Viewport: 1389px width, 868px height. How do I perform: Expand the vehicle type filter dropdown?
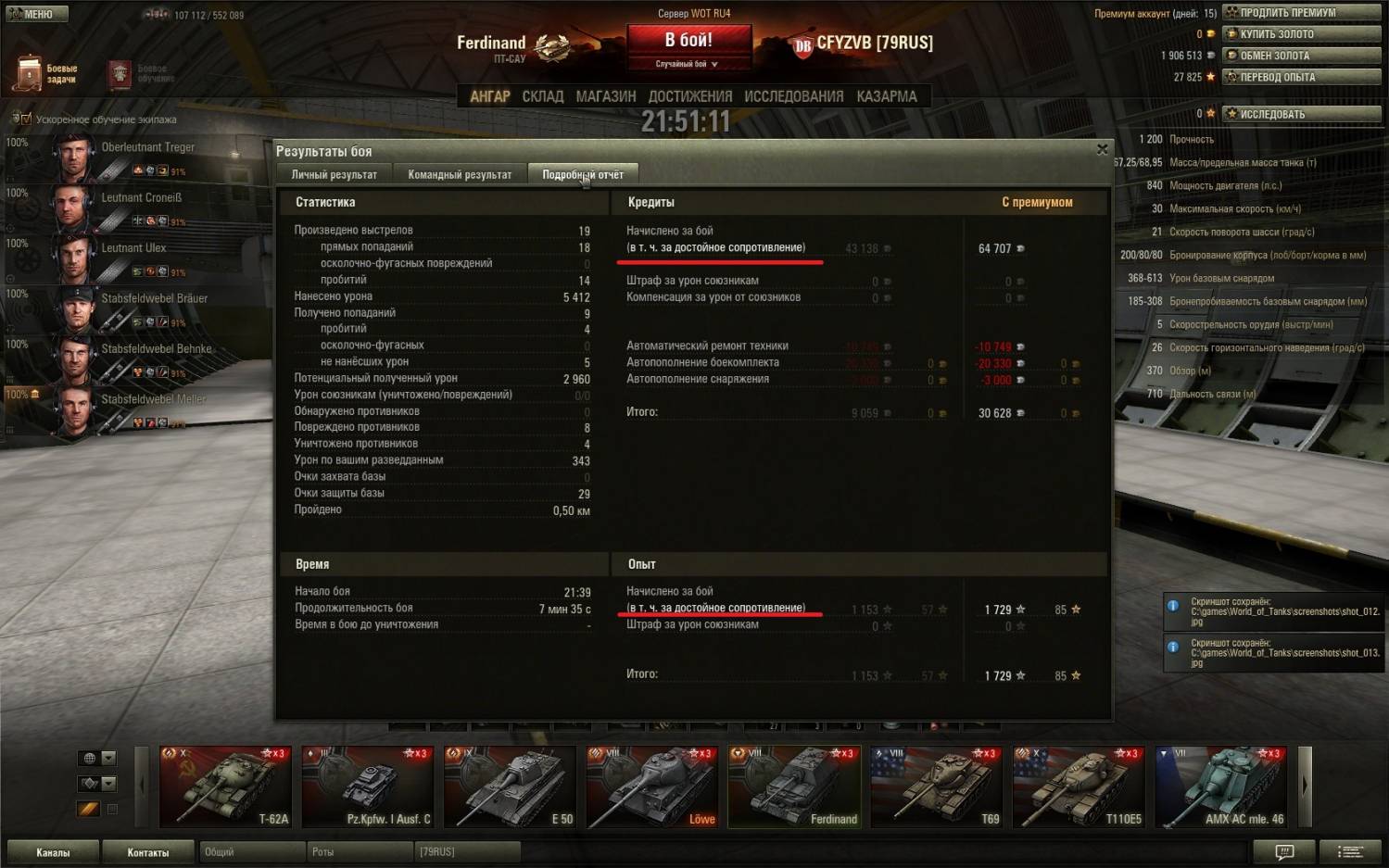(97, 783)
